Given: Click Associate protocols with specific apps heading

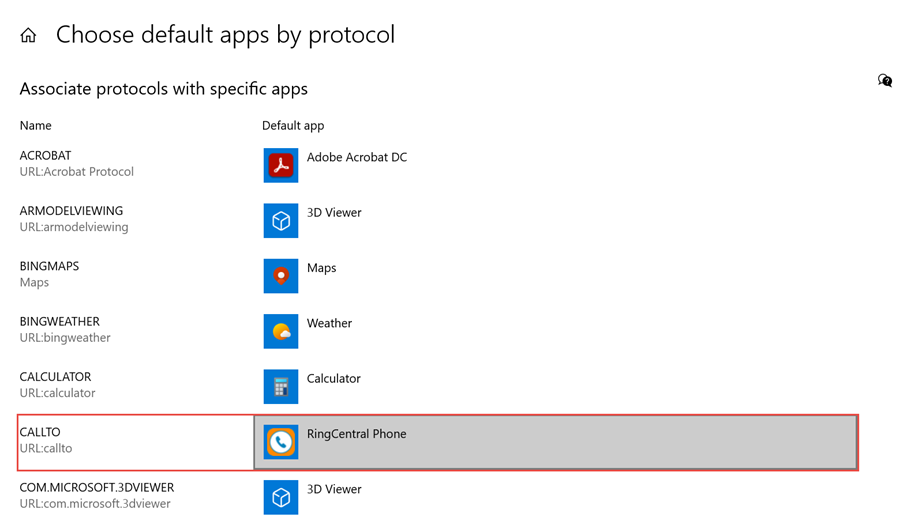Looking at the screenshot, I should [x=164, y=89].
